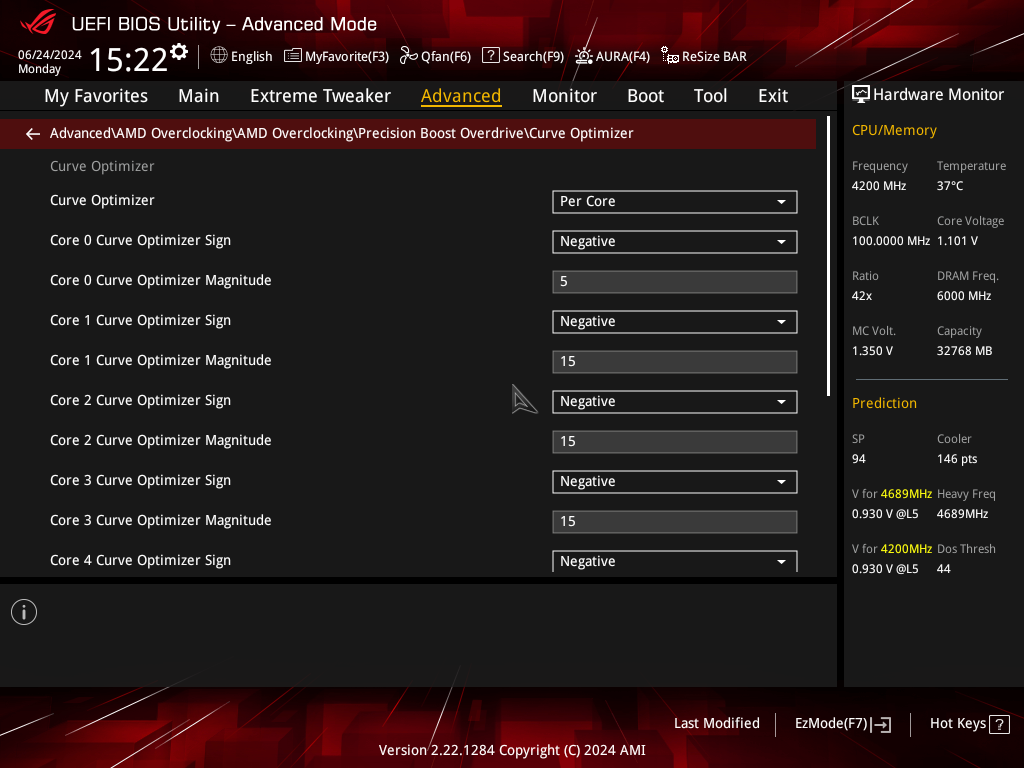Screen dimensions: 1024x768
Task: Select the Core 0 Curve Optimizer Sign label
Action: 140,241
